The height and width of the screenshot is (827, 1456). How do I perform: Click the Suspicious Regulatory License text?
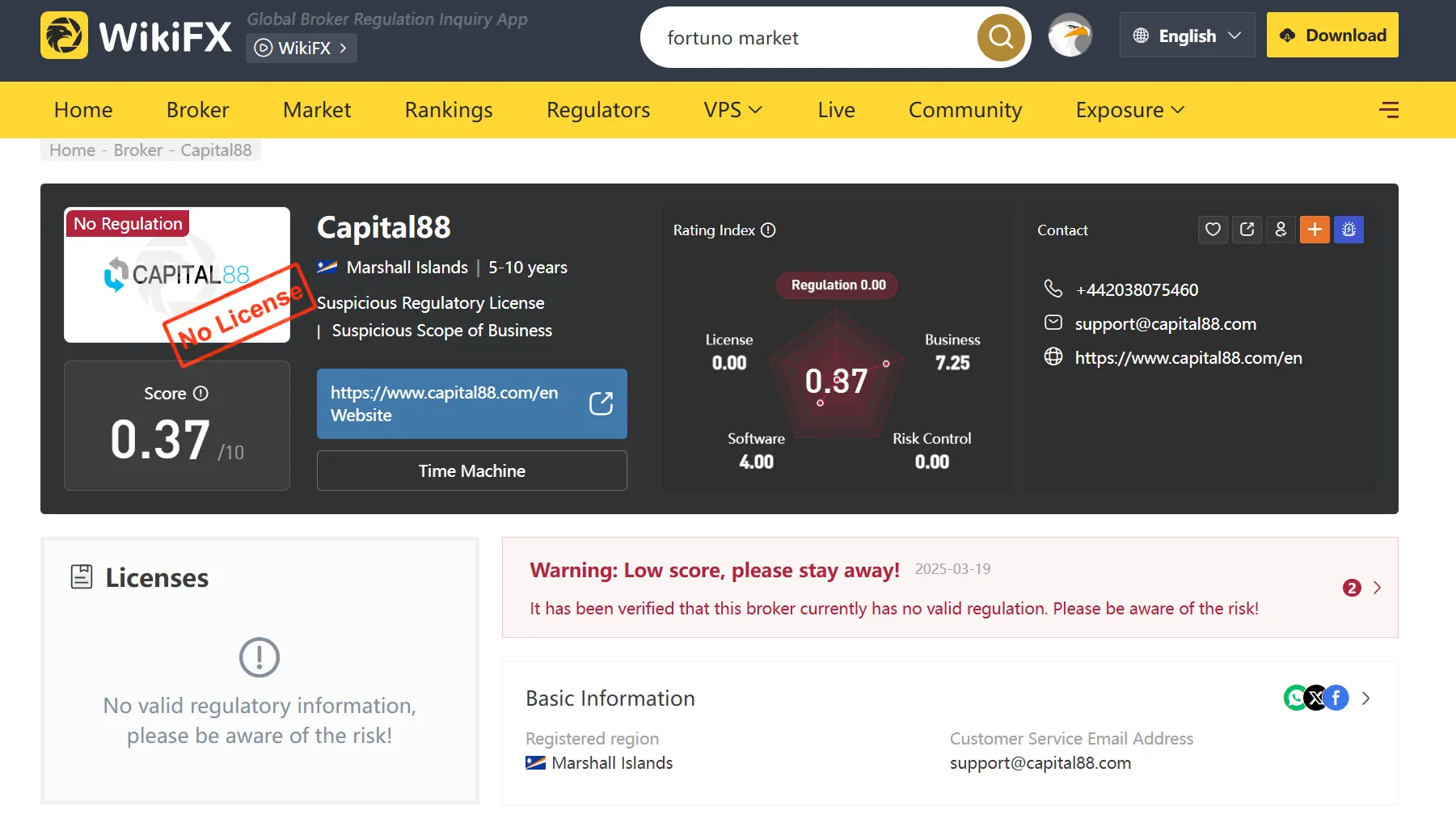pyautogui.click(x=431, y=303)
